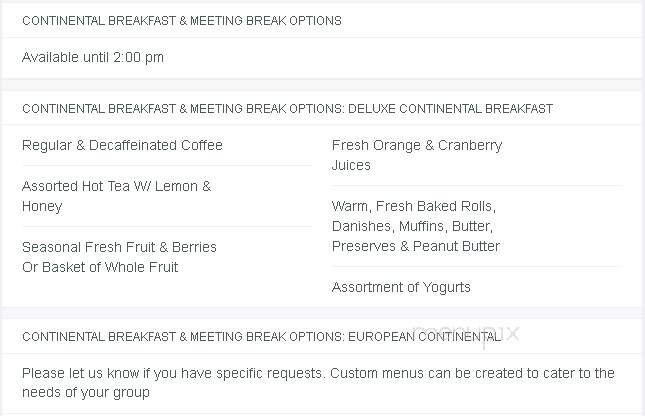This screenshot has width=645, height=416.
Task: Click Assortment of Yogurts item
Action: point(401,287)
